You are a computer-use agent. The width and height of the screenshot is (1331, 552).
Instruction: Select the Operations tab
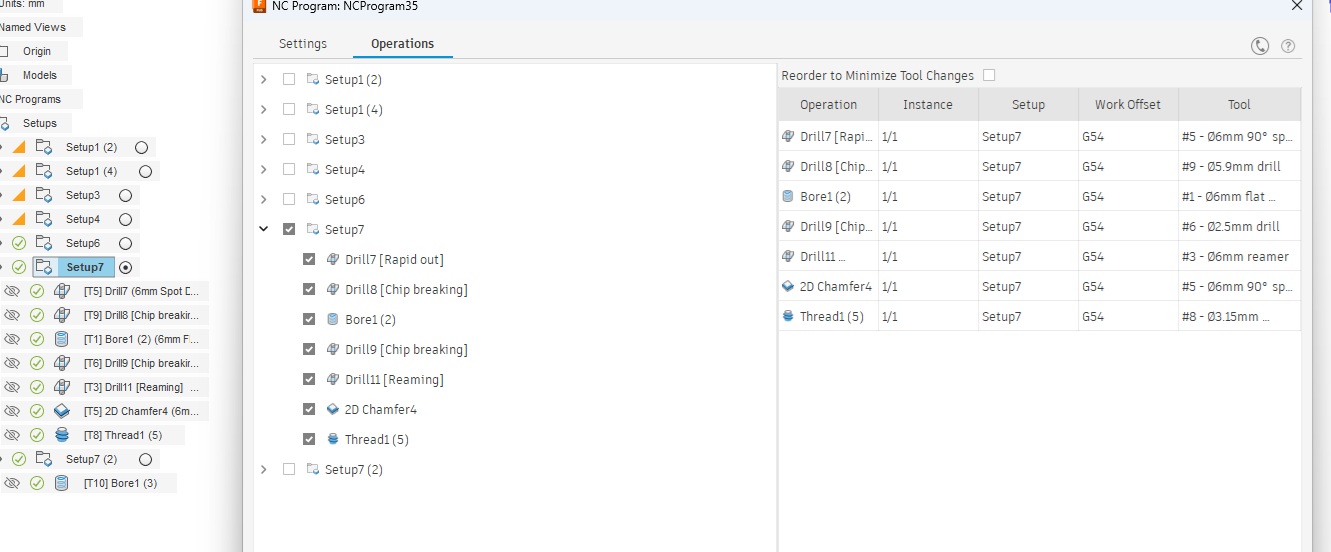402,44
